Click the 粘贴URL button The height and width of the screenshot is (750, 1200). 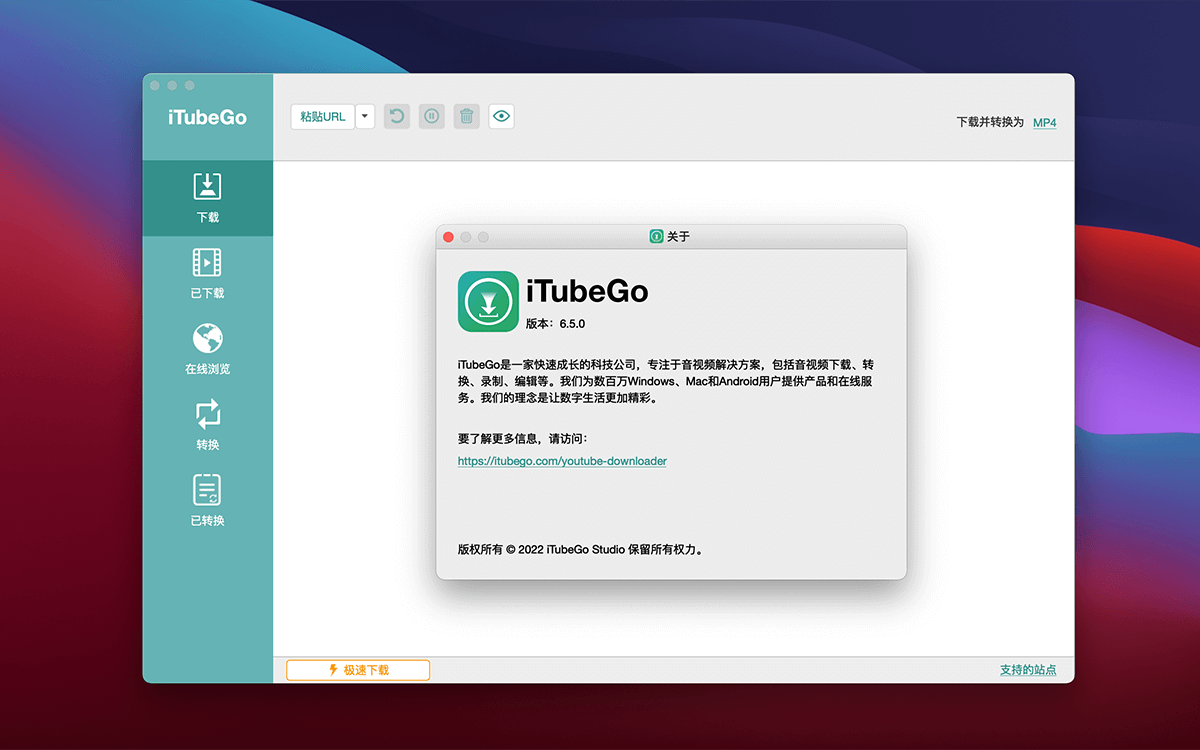(323, 117)
